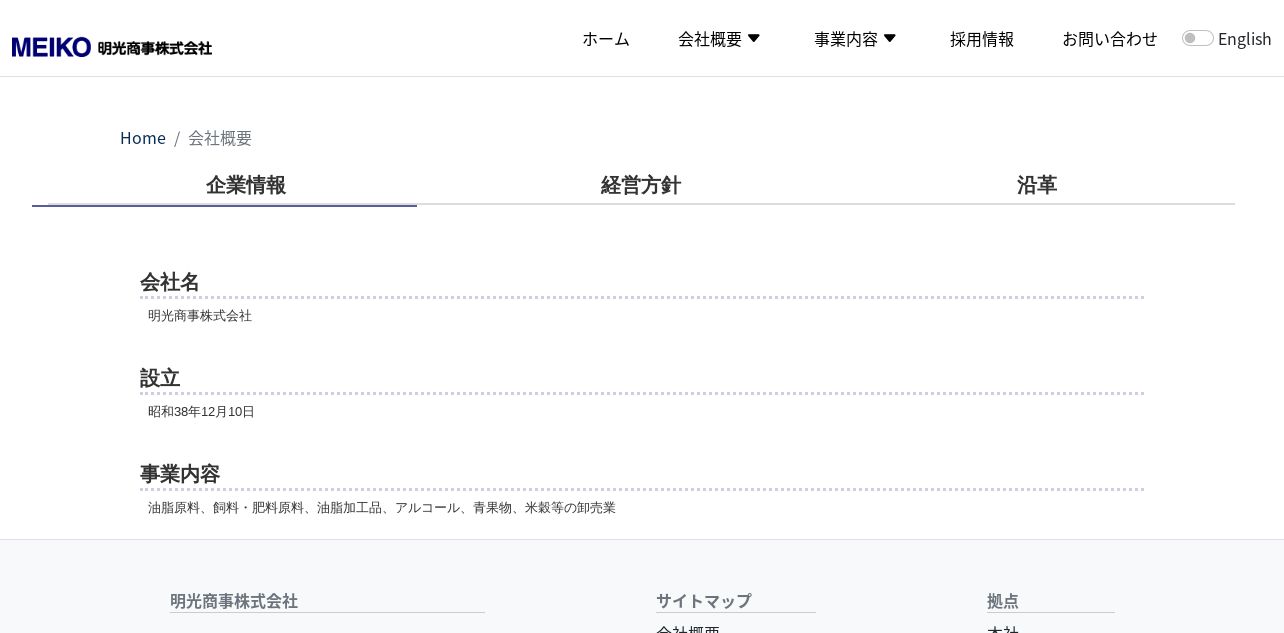Screen dimensions: 1284x633
Task: Expand the 事業内容 dropdown menu
Action: tap(855, 39)
